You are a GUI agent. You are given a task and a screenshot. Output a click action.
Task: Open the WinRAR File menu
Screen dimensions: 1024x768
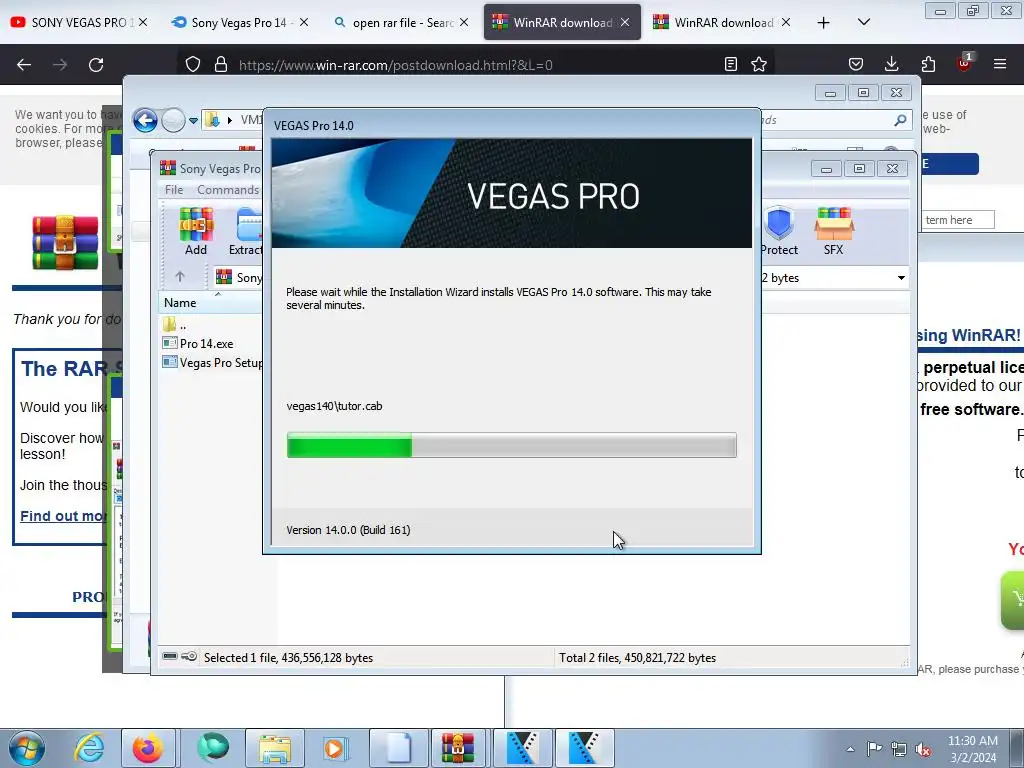coord(174,189)
